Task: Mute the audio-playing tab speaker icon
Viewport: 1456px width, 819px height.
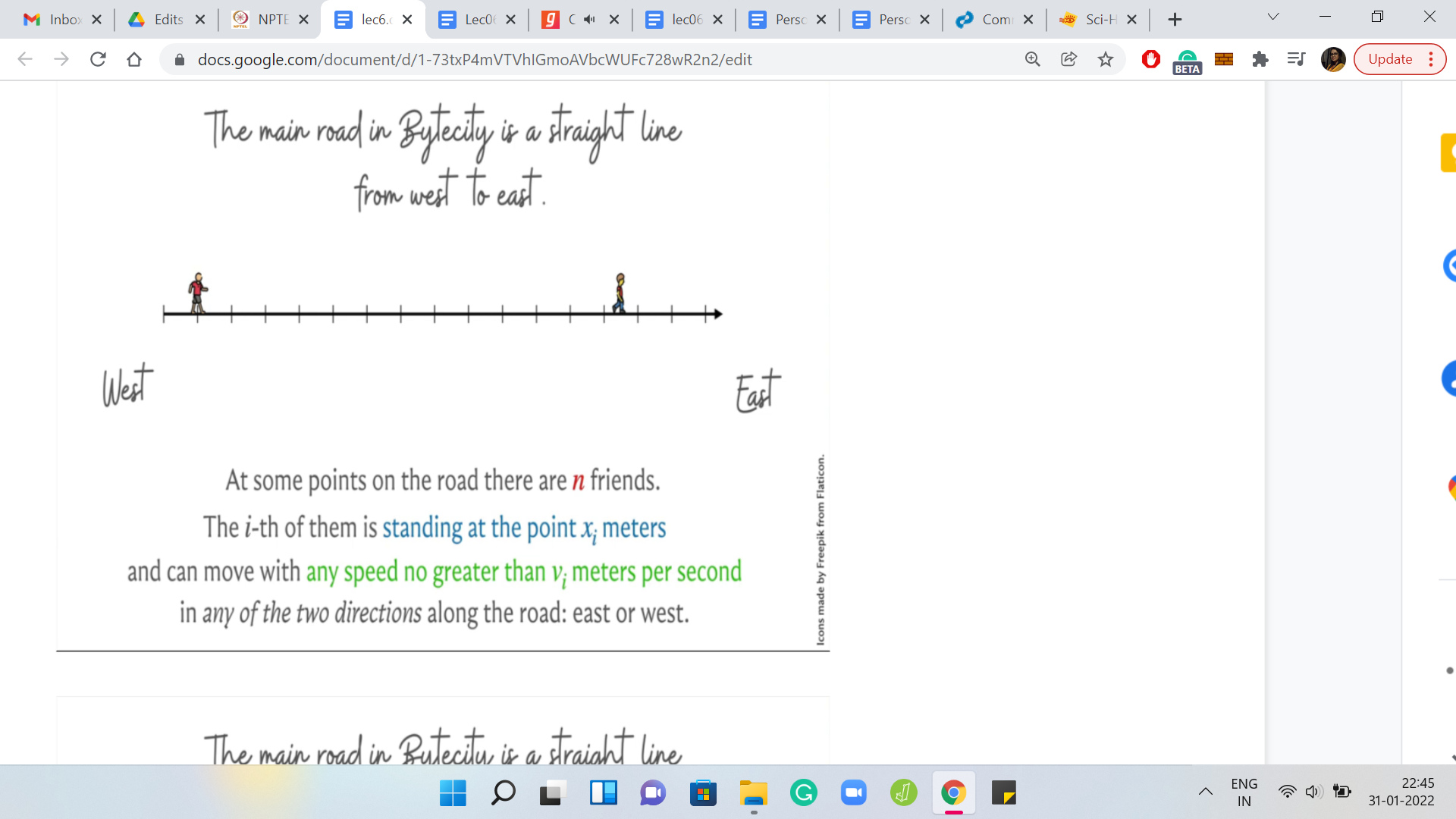Action: click(589, 20)
